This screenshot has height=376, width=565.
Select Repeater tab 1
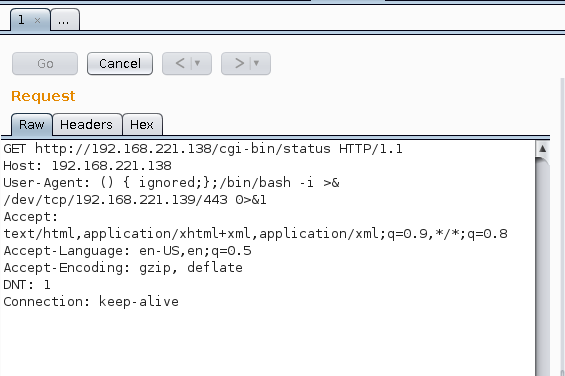click(x=30, y=20)
